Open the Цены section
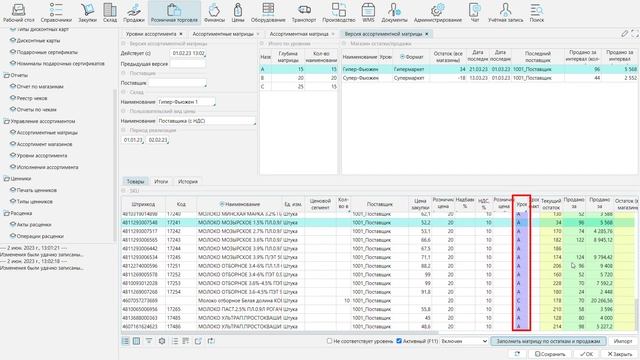 pos(238,13)
